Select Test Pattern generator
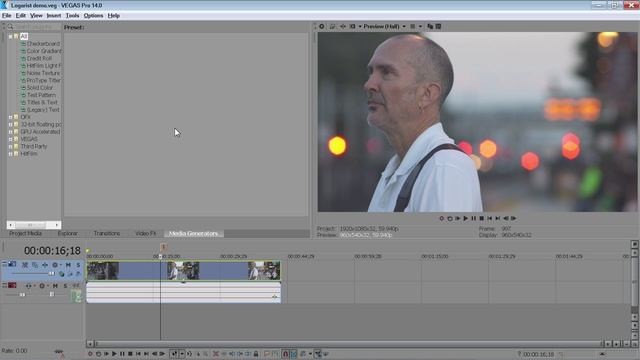640x360 pixels. [x=41, y=95]
